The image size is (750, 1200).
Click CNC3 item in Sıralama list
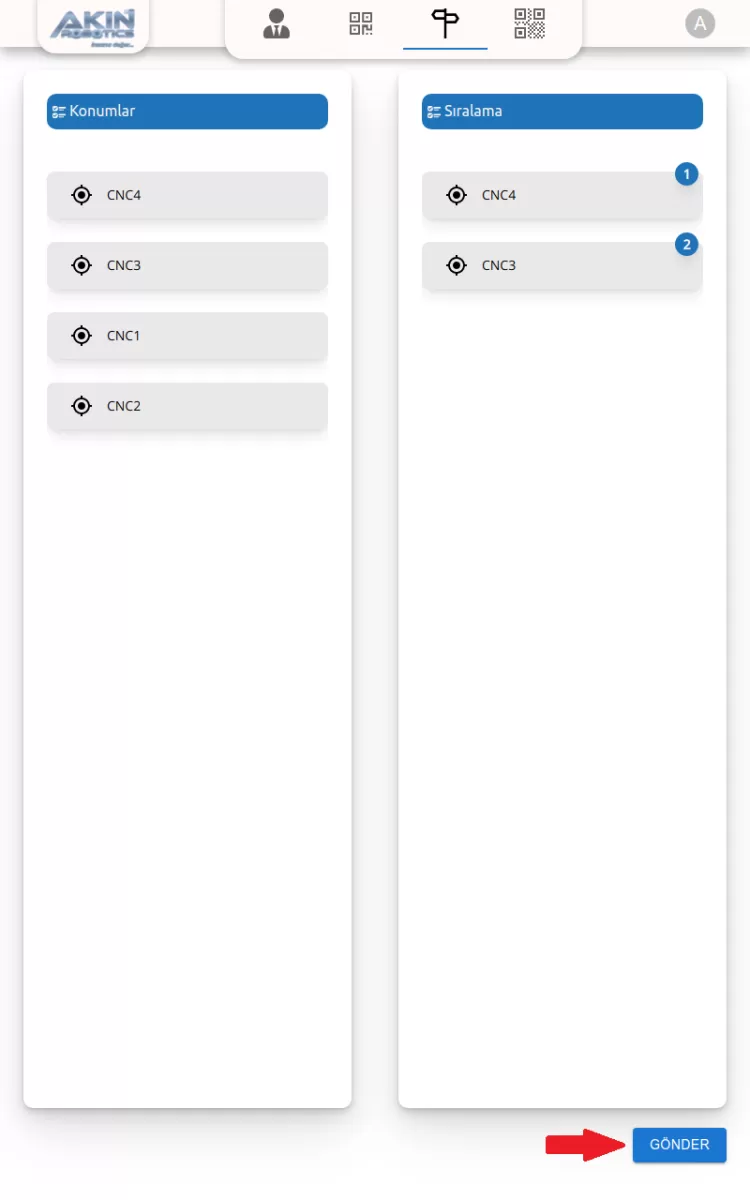tap(562, 265)
